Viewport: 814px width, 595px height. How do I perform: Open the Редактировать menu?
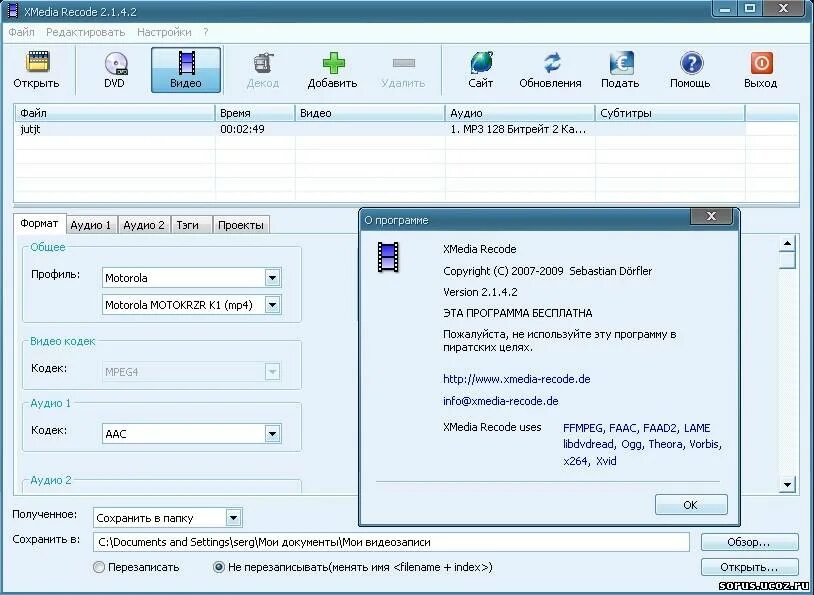click(x=86, y=32)
